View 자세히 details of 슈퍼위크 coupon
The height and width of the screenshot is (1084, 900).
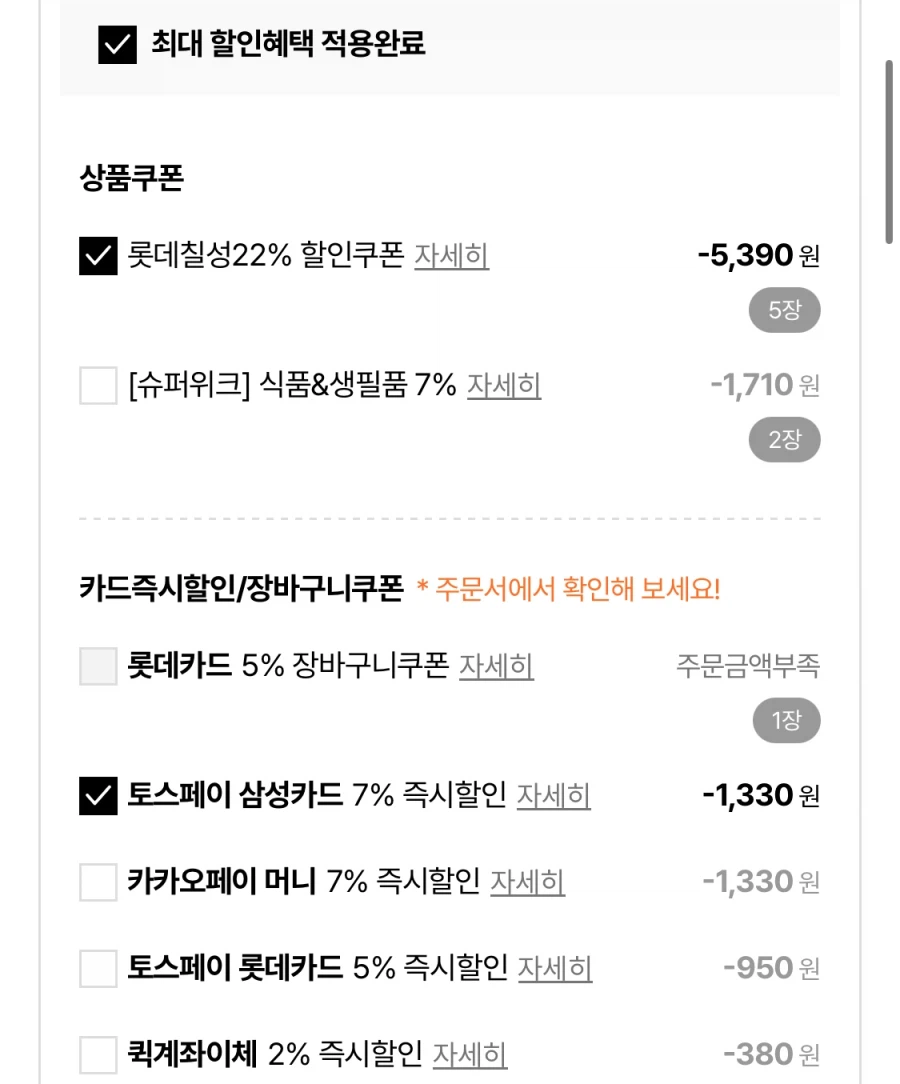(504, 385)
